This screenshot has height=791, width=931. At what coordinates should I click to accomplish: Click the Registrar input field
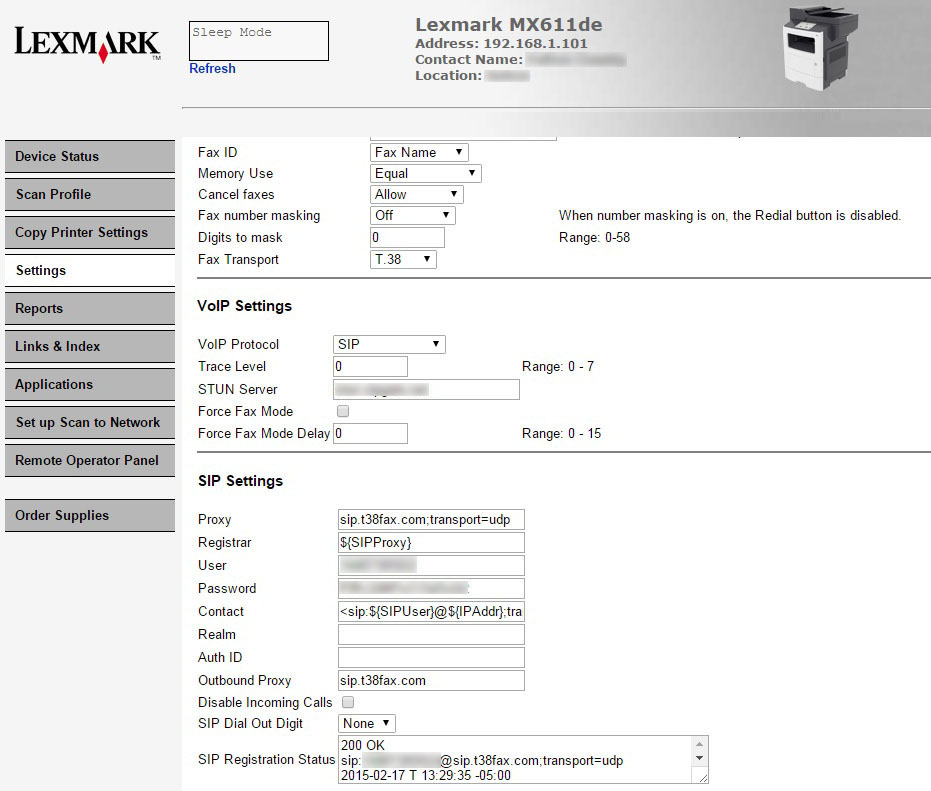coord(431,543)
